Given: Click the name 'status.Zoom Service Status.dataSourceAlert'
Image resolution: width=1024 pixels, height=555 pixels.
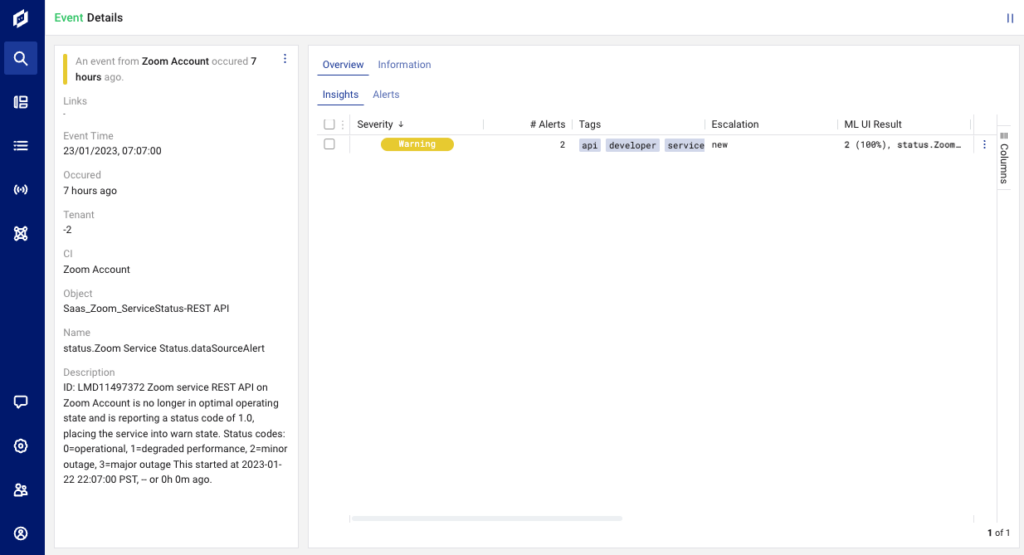Looking at the screenshot, I should coord(164,348).
